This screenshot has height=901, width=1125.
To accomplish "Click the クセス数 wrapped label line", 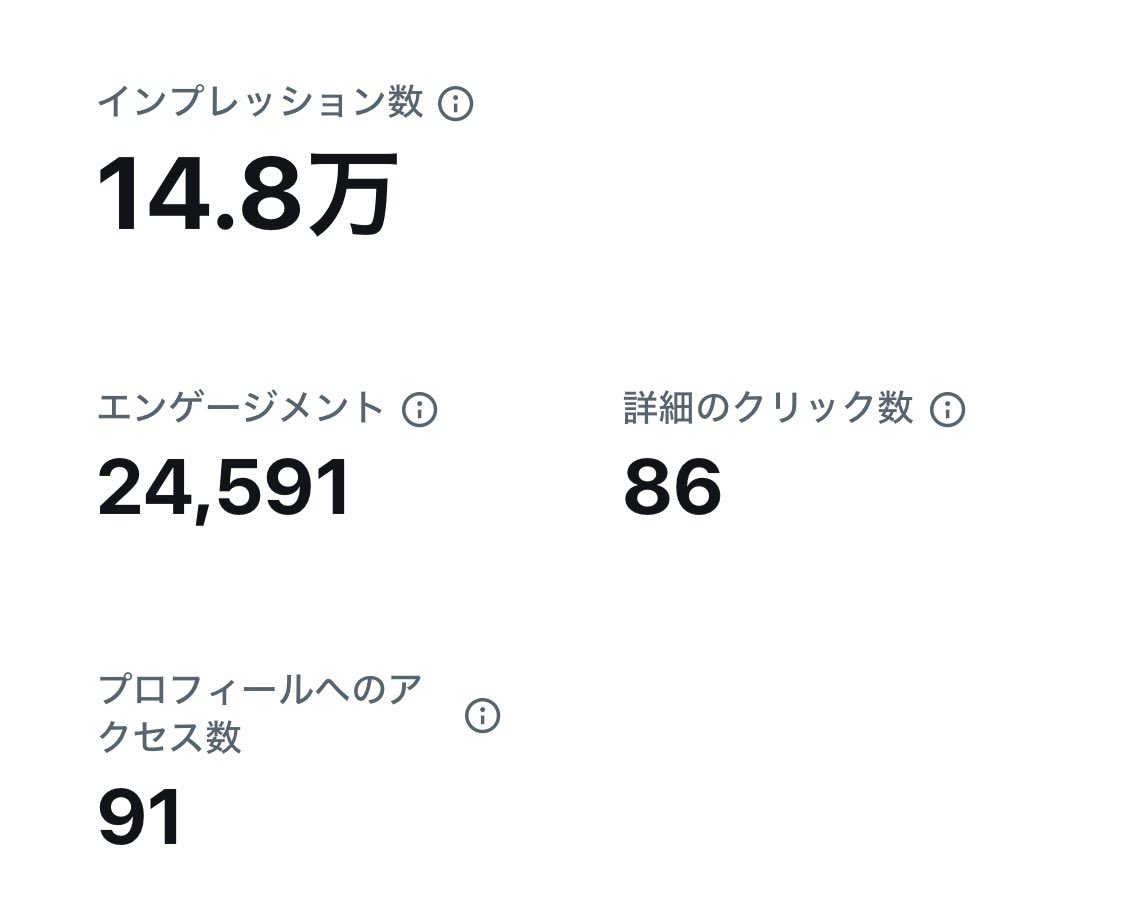I will tap(169, 737).
